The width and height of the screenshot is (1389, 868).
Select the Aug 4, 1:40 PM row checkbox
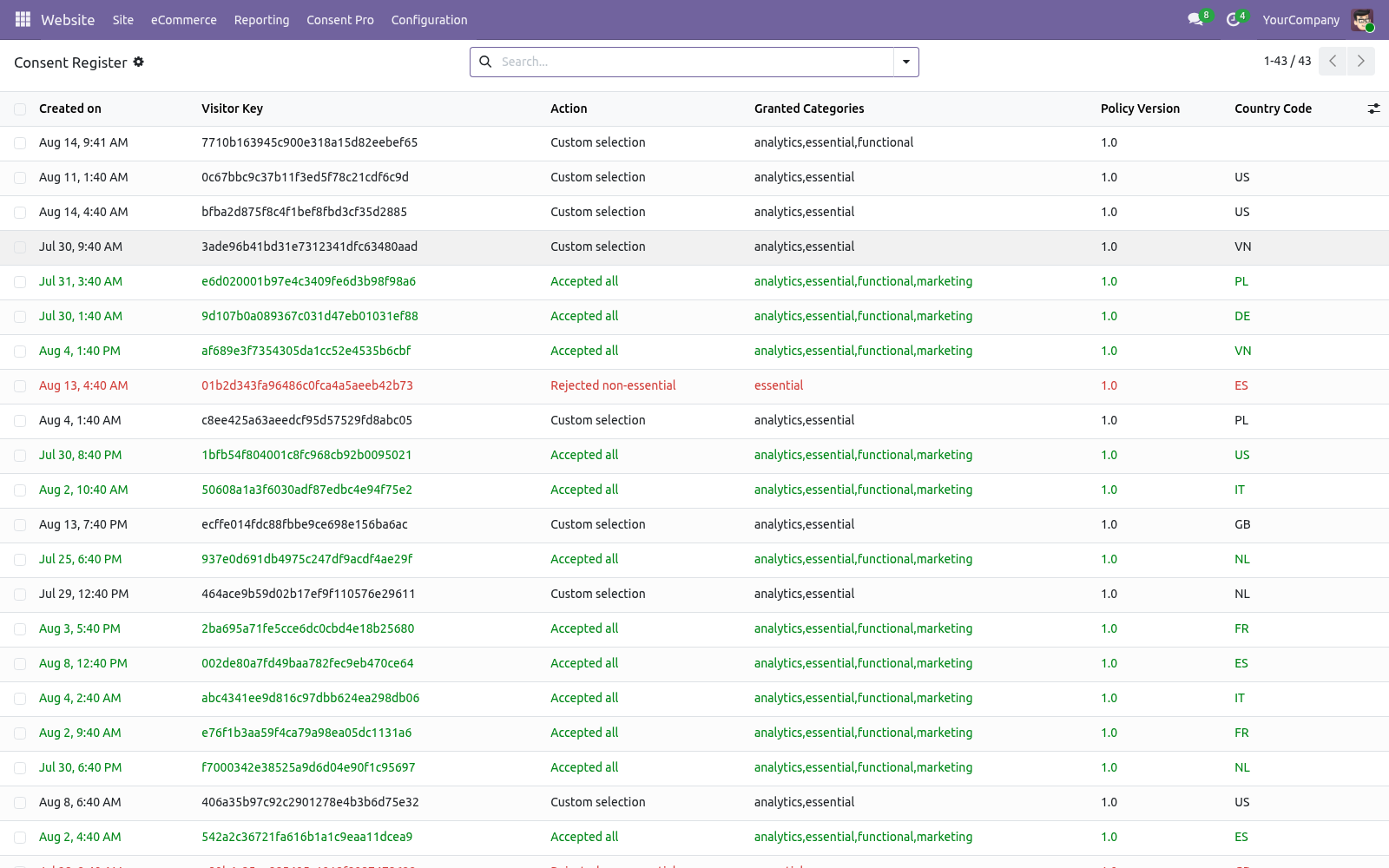coord(20,352)
